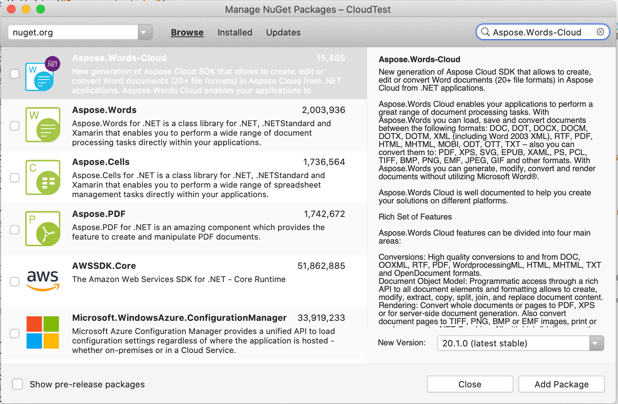Switch to the Updates tab
This screenshot has width=618, height=404.
pos(283,32)
